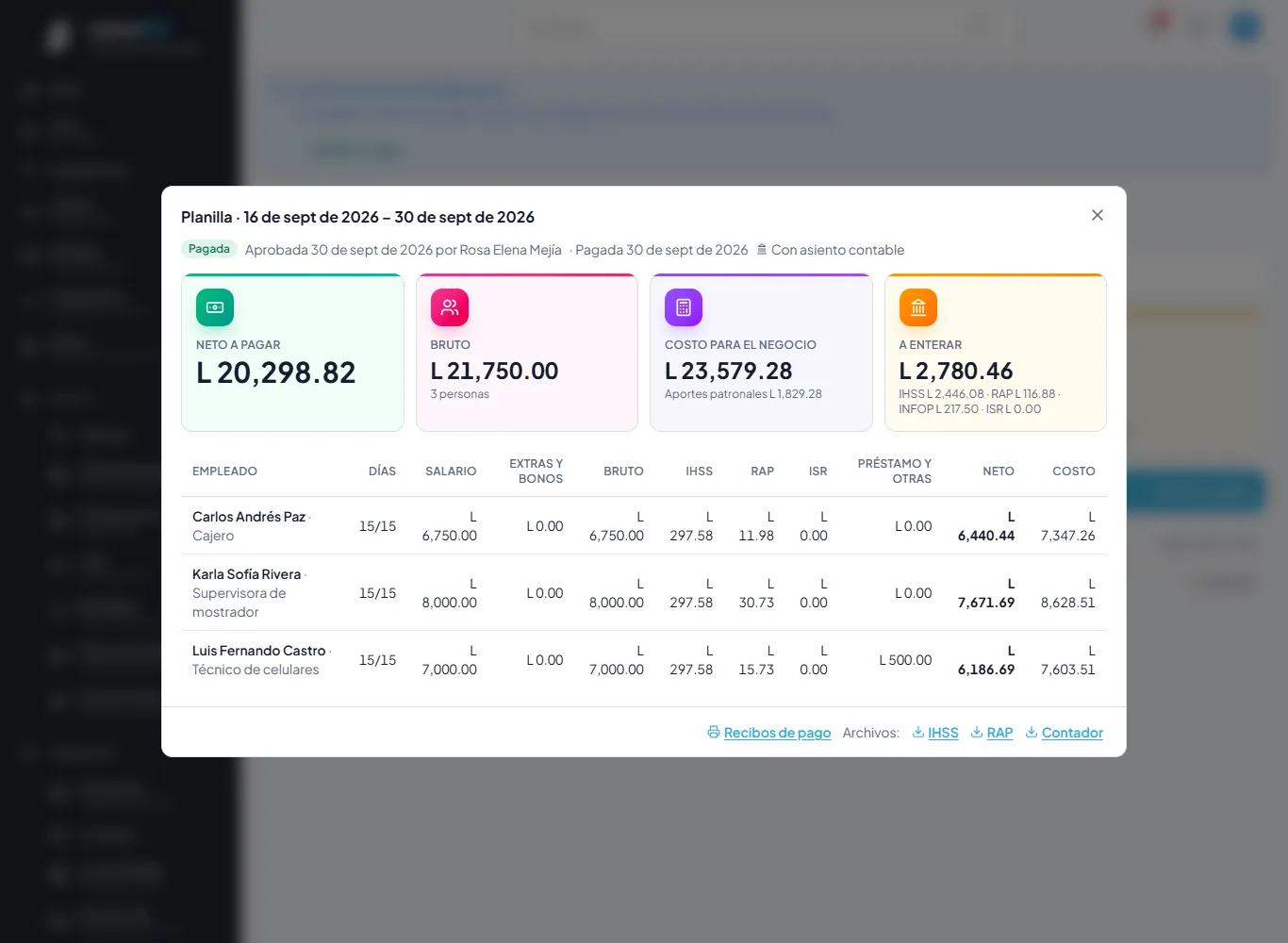Download the IHSS file
Screen dimensions: 1288x943
pos(943,733)
